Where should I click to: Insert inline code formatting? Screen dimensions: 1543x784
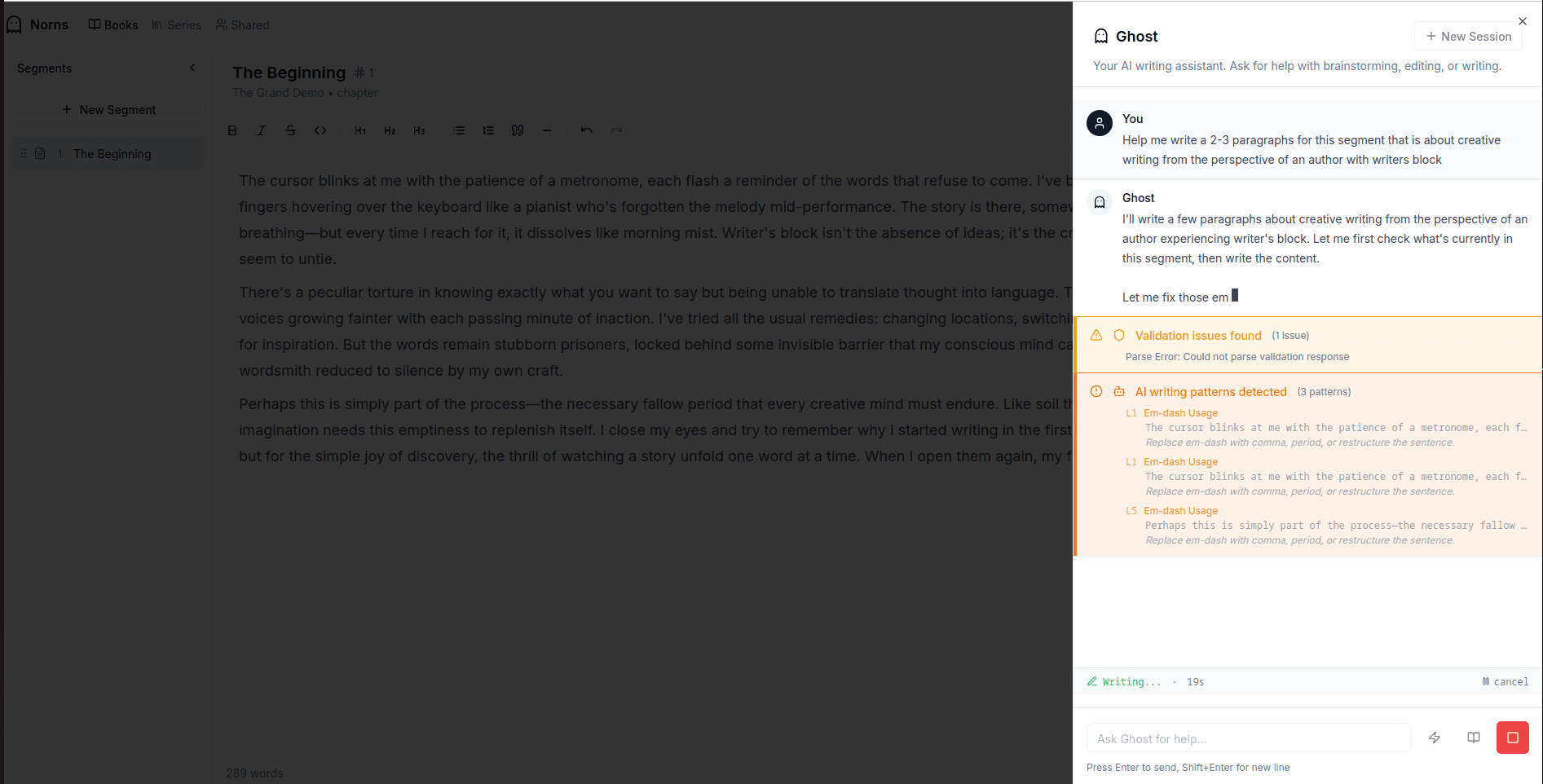(x=320, y=130)
